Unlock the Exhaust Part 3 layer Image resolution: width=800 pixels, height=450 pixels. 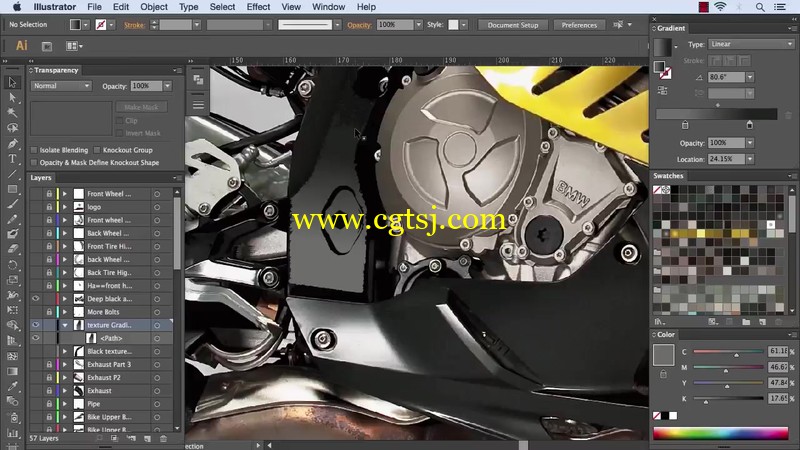49,364
